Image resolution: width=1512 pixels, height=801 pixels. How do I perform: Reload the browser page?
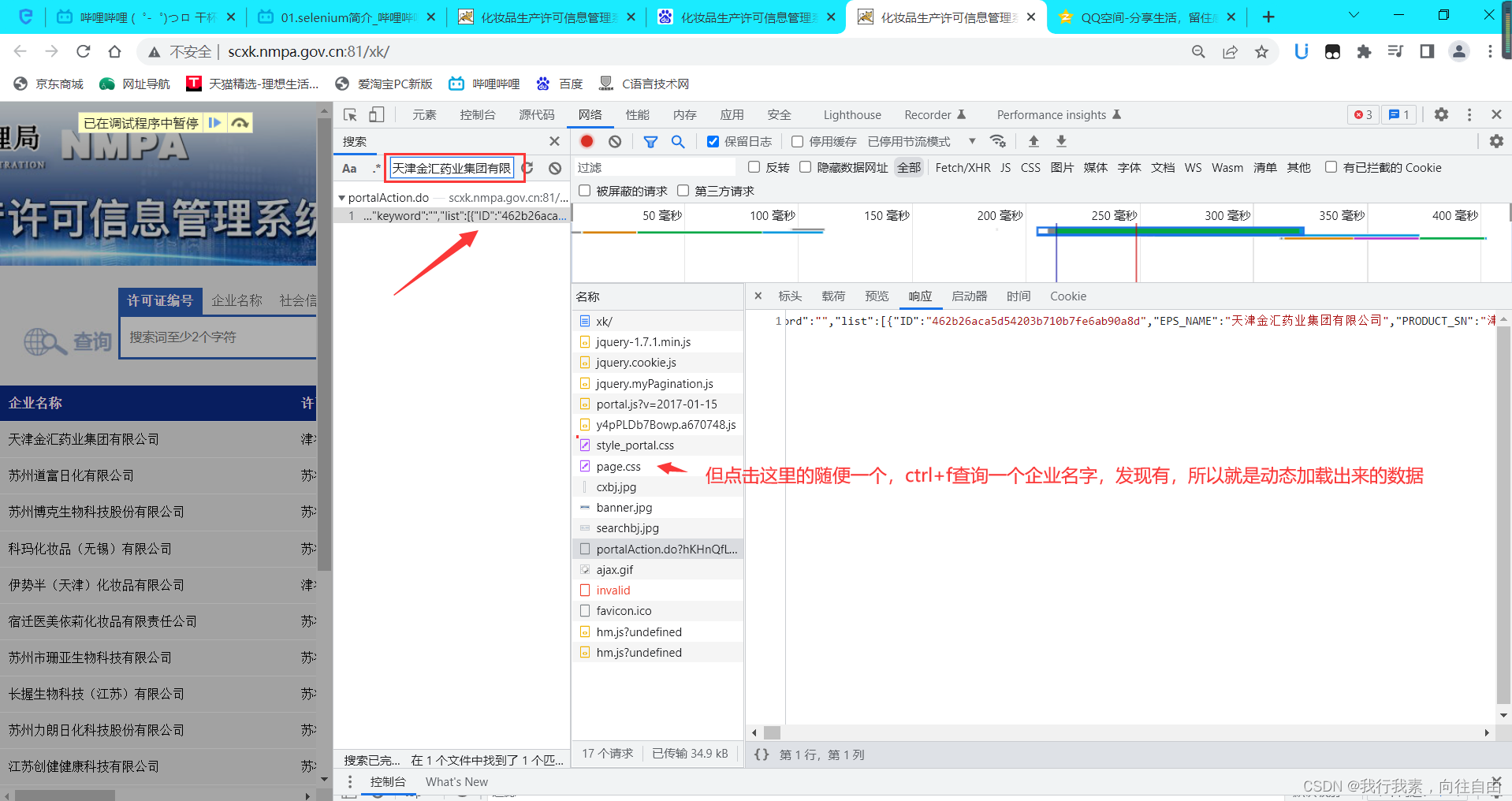click(84, 51)
